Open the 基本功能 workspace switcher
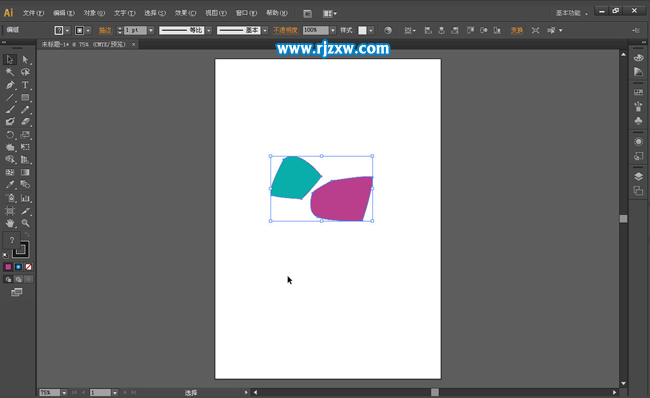The height and width of the screenshot is (398, 650). [x=572, y=13]
